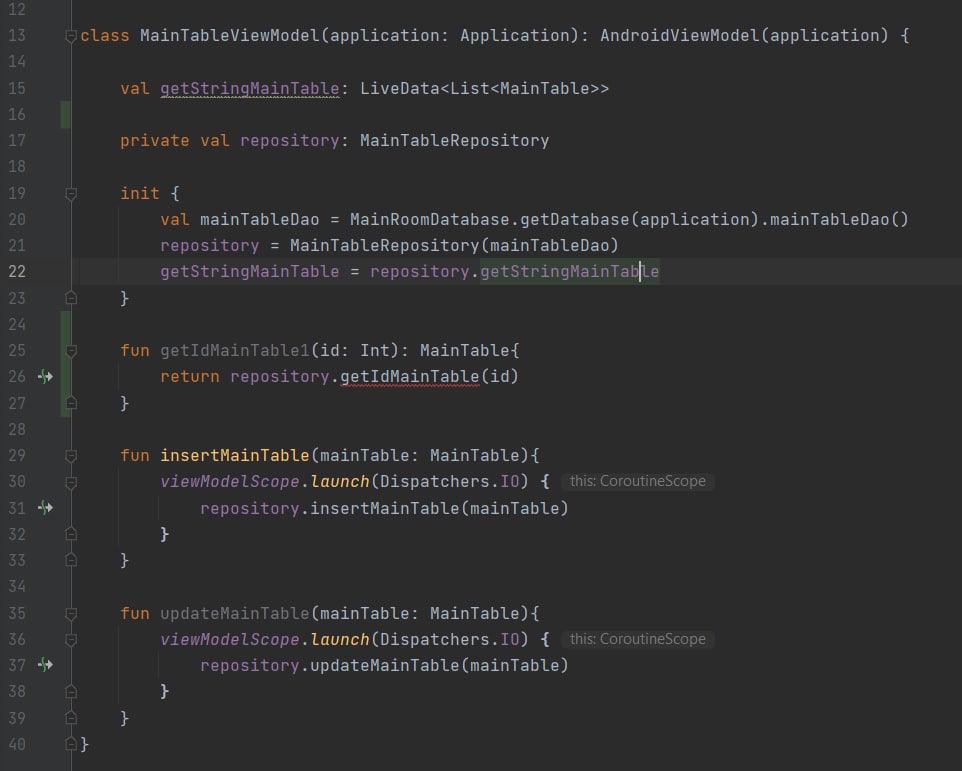
Task: Click grayed getIdMainTable1 function name
Action: click(x=235, y=351)
